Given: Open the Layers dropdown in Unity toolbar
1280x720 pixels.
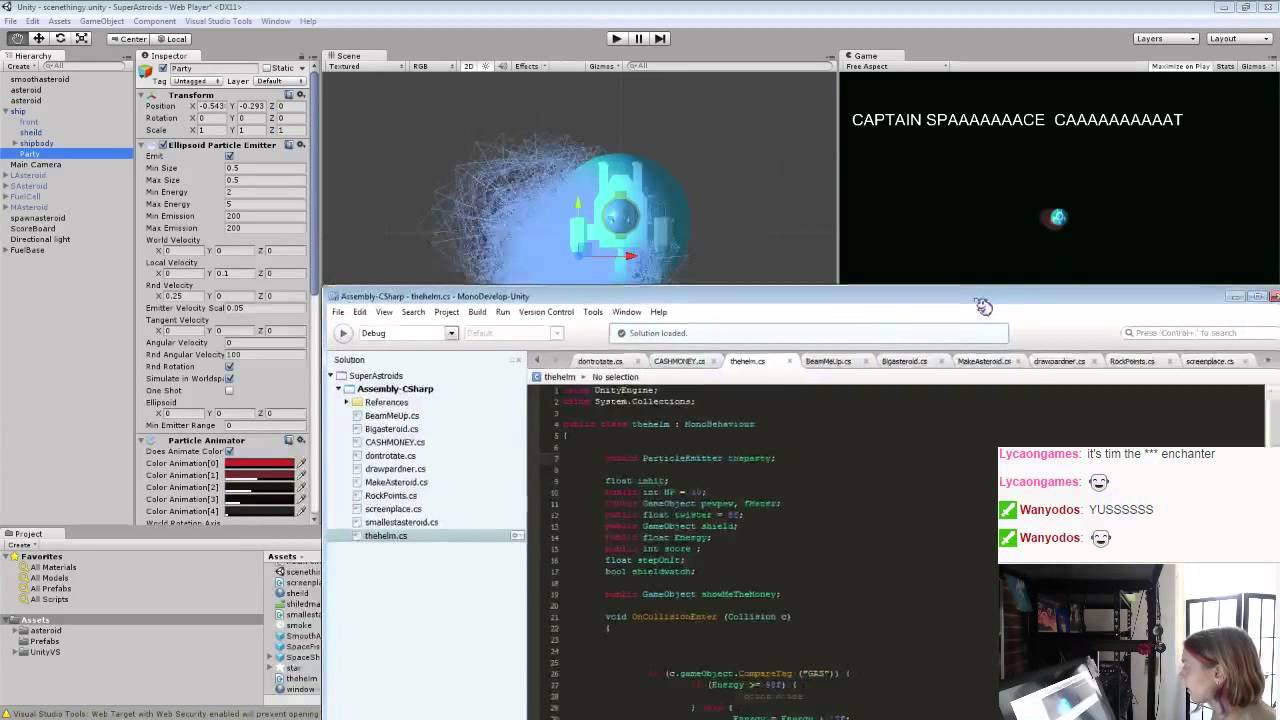Looking at the screenshot, I should (1166, 39).
